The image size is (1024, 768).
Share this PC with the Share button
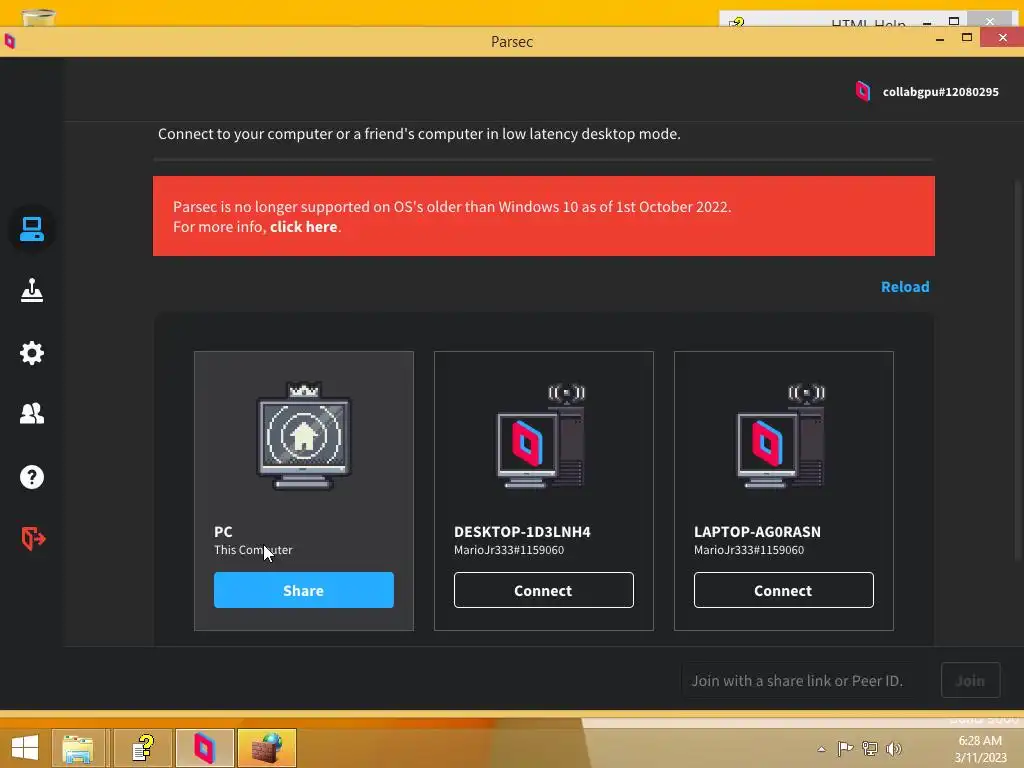[304, 590]
